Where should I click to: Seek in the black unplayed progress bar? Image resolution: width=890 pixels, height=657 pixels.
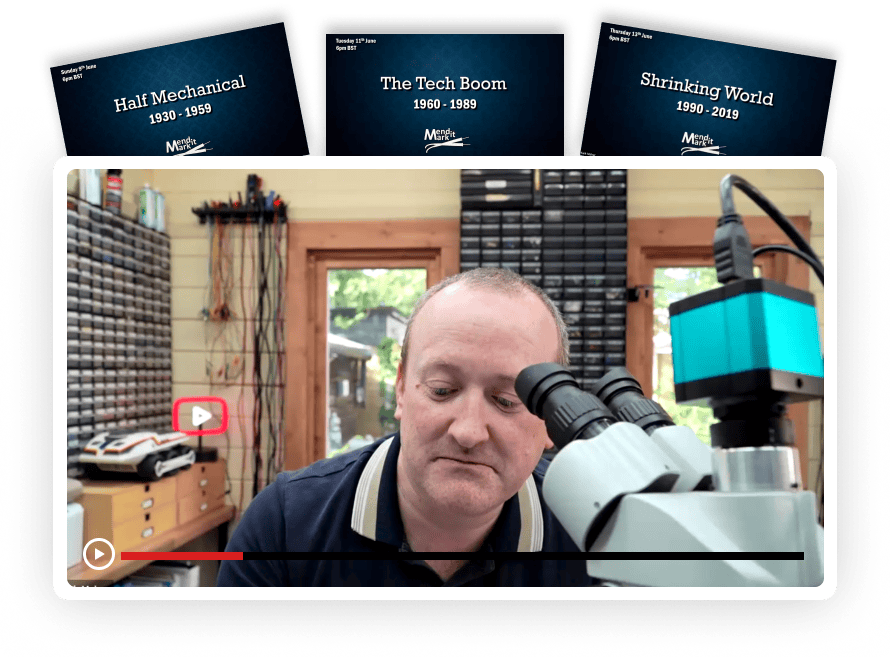522,555
